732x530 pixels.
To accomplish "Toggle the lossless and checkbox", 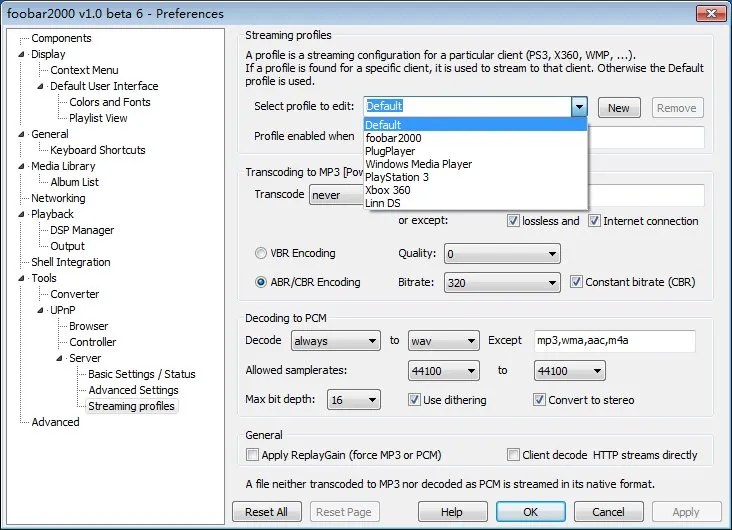I will point(513,221).
